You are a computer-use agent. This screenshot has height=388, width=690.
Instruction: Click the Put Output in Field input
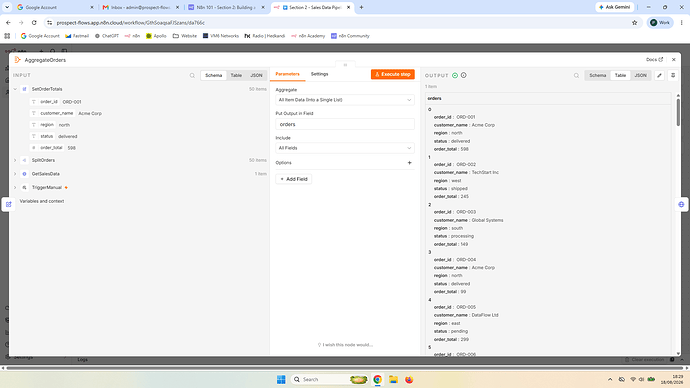click(x=345, y=124)
